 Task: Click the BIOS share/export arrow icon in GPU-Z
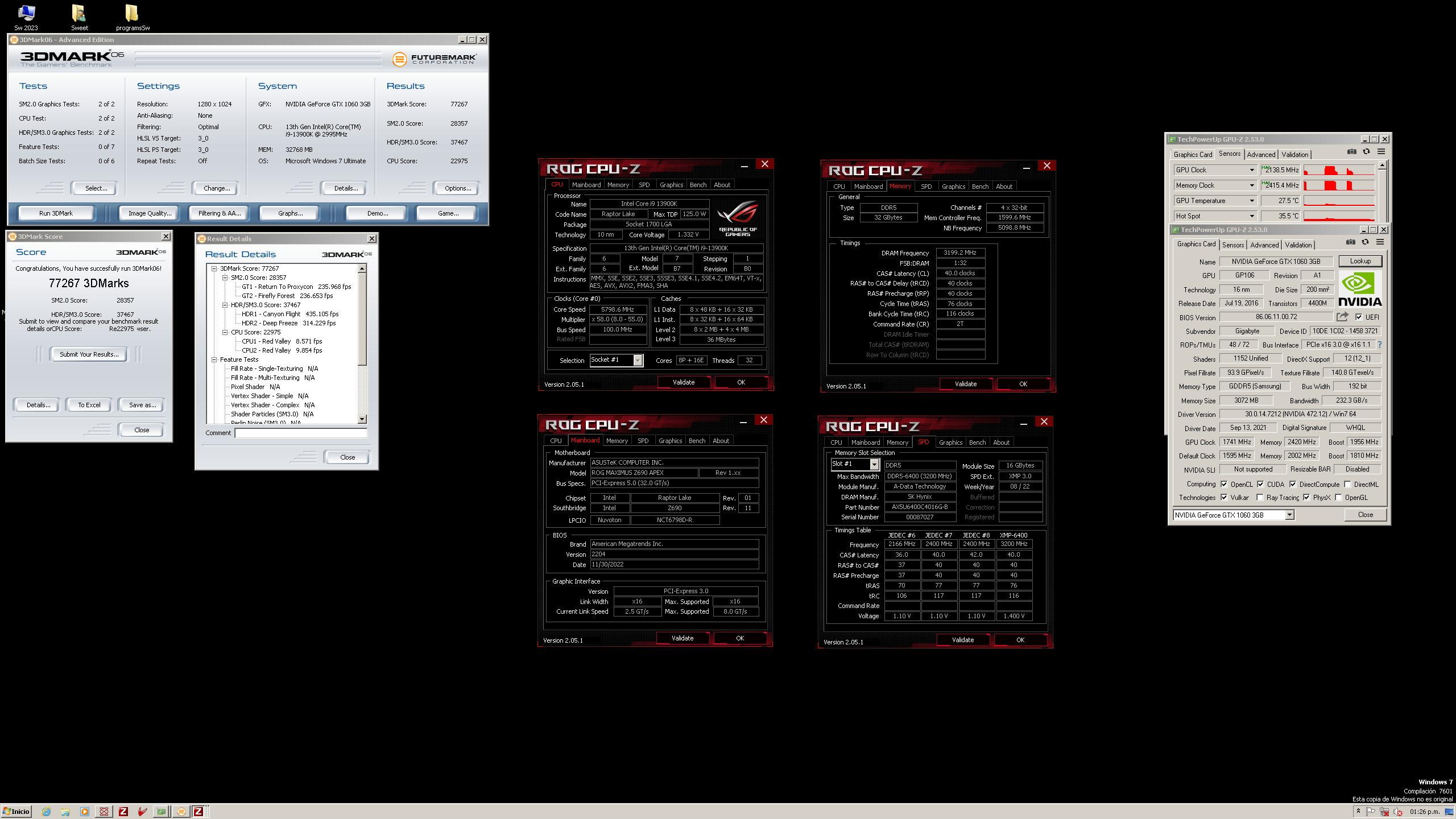pos(1343,317)
